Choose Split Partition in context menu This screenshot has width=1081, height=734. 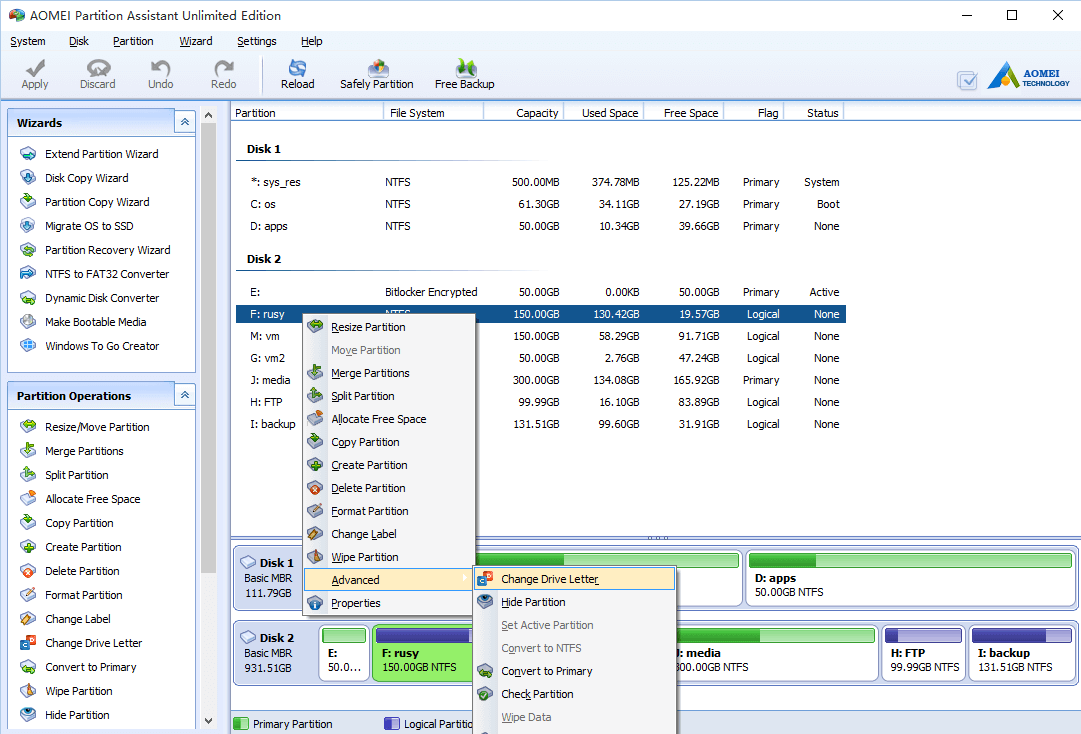(x=389, y=396)
